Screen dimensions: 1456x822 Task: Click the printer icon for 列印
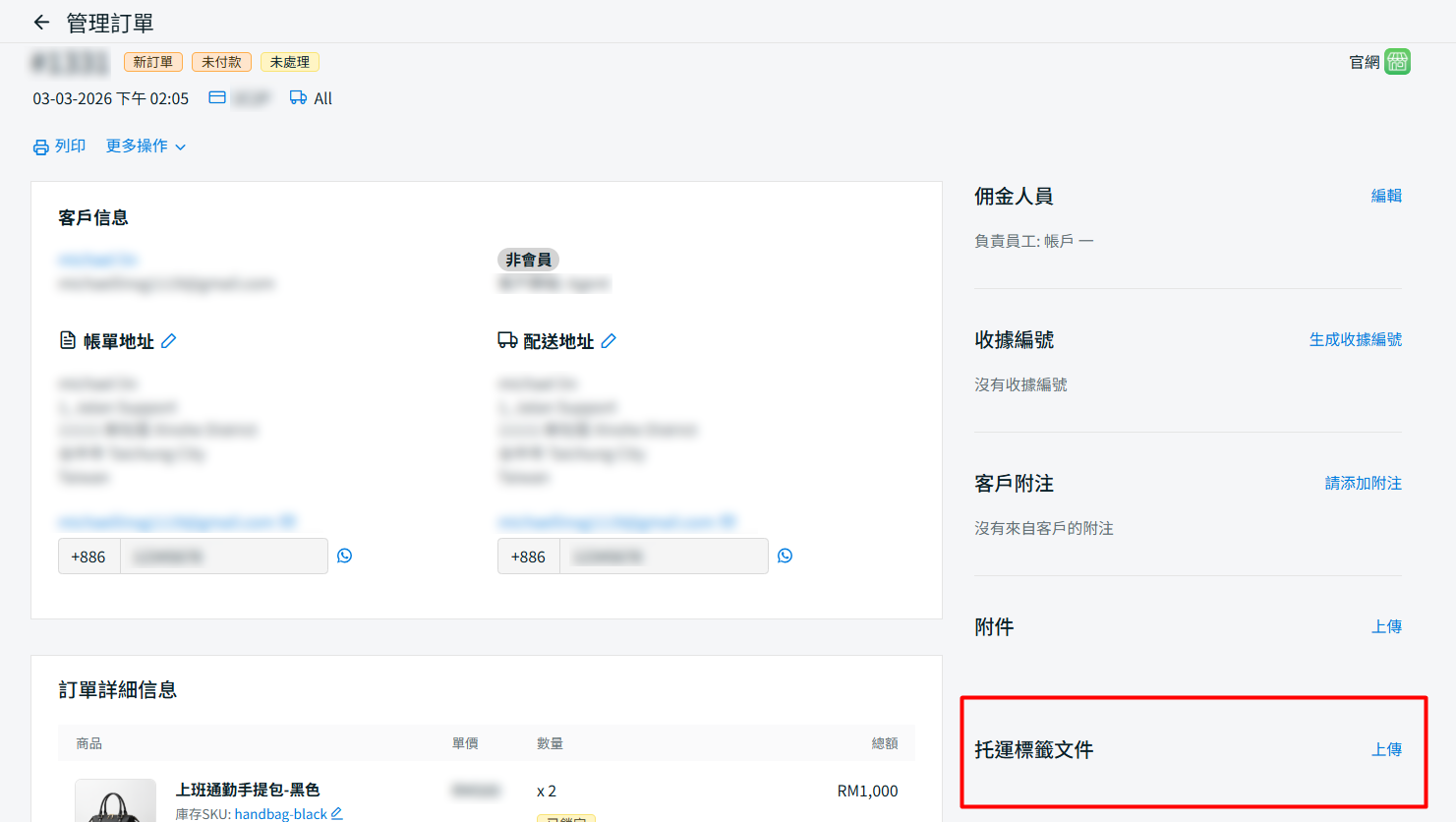click(40, 147)
